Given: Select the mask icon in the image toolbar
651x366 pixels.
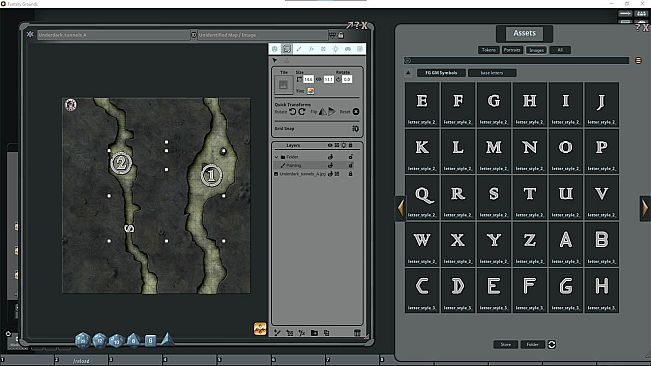Looking at the screenshot, I should click(x=348, y=49).
